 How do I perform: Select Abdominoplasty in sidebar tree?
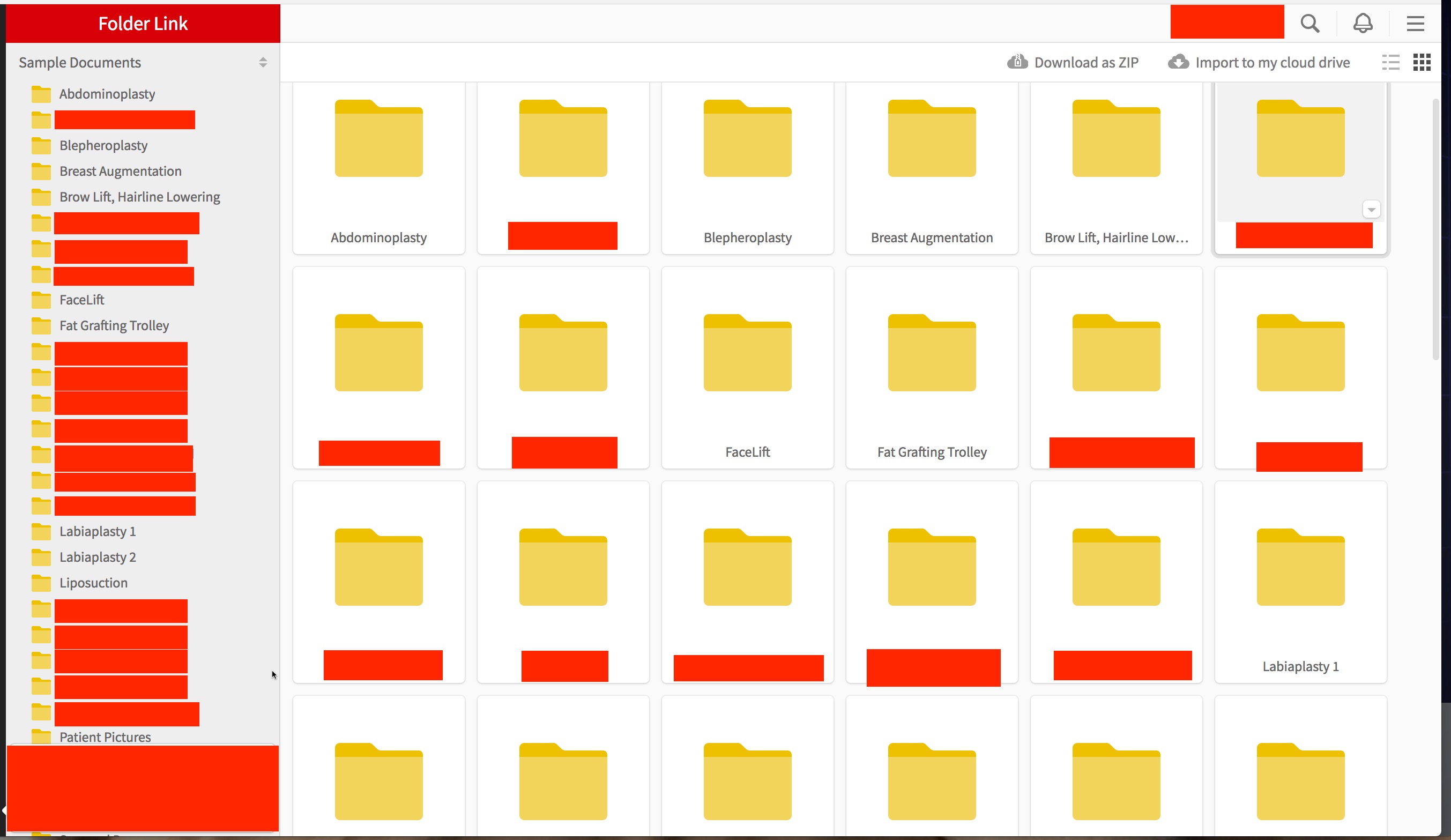point(107,94)
